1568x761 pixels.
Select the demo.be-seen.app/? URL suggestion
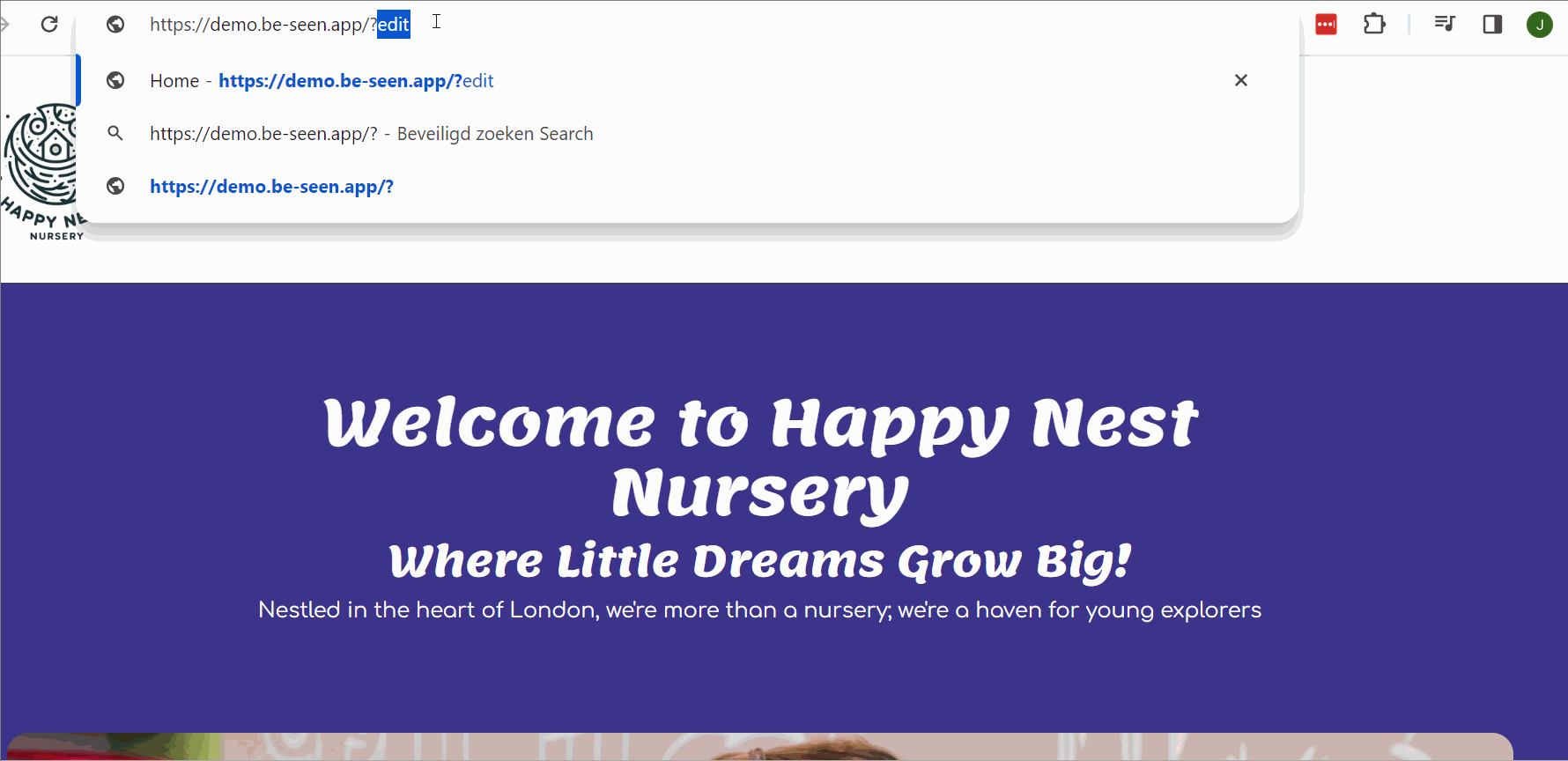point(271,187)
